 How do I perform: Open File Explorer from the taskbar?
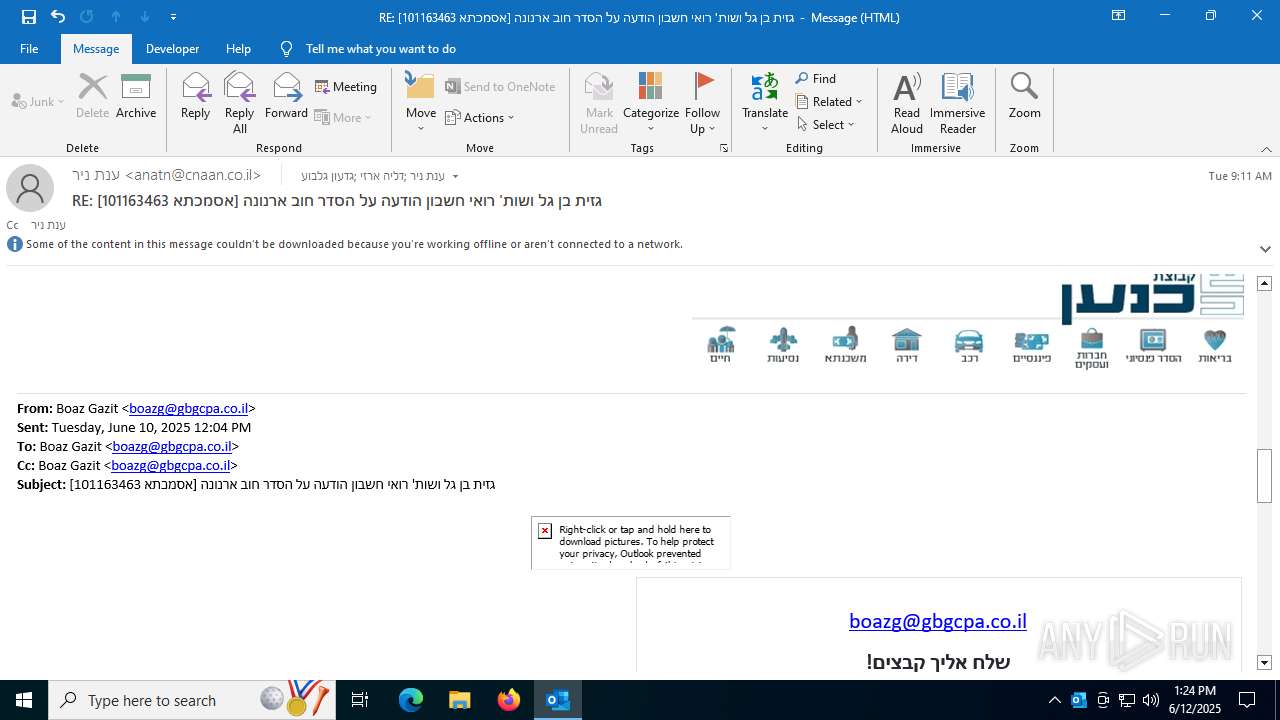(459, 700)
